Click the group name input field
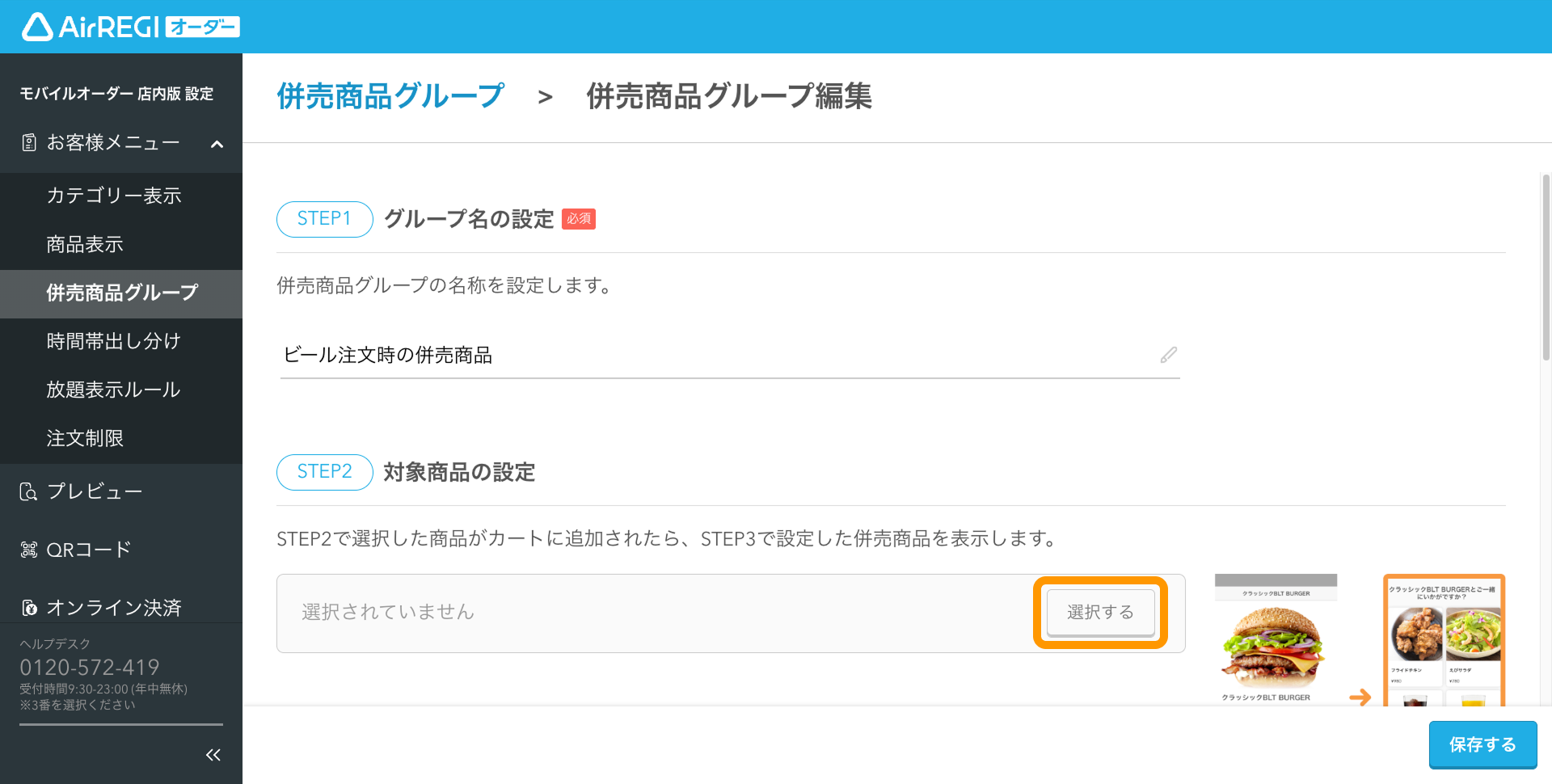 [730, 355]
